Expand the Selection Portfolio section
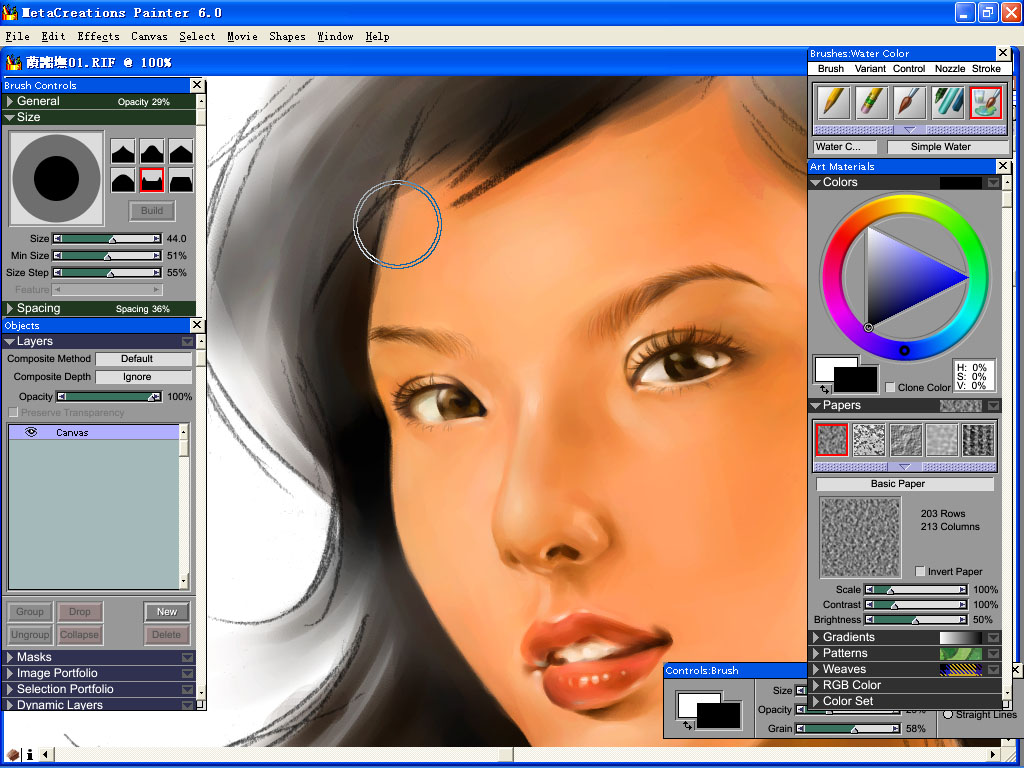1024x768 pixels. (10, 689)
